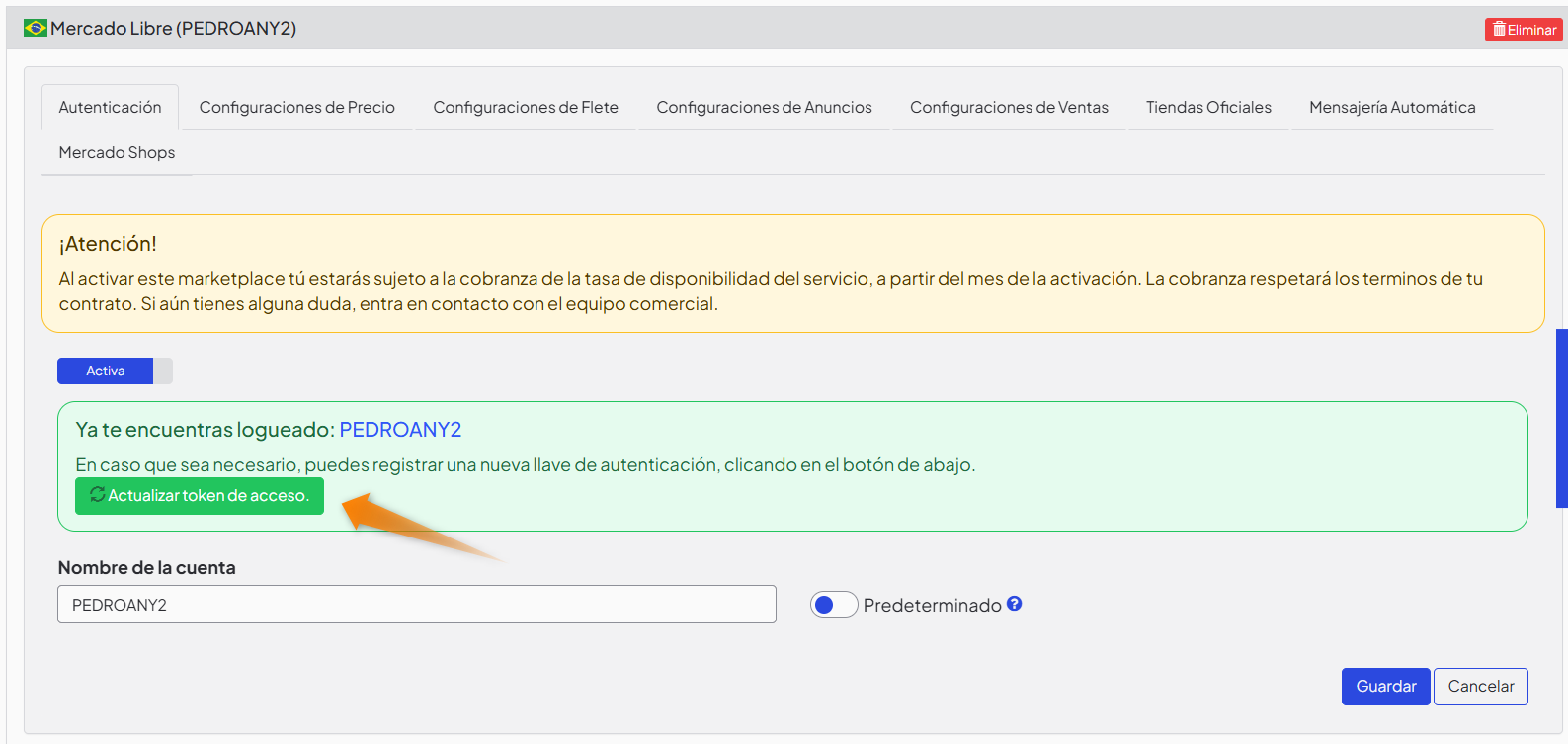The image size is (1568, 744).
Task: Delete the marketplace with the Eliminar button
Action: coord(1524,30)
